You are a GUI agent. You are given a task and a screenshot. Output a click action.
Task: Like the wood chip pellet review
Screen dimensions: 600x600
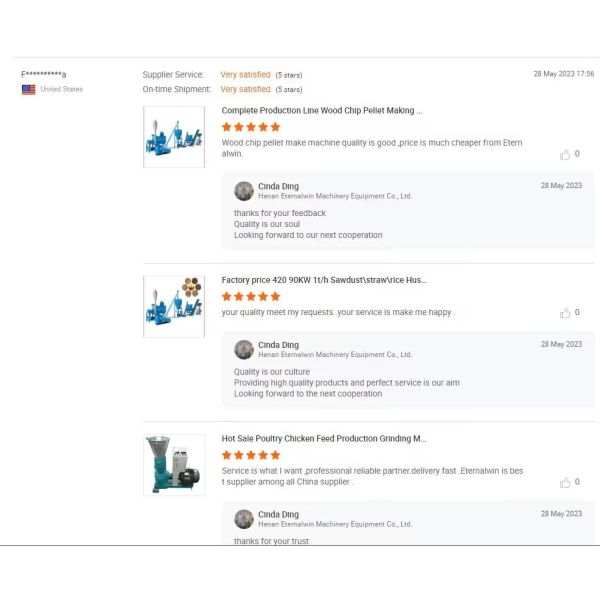pos(565,154)
